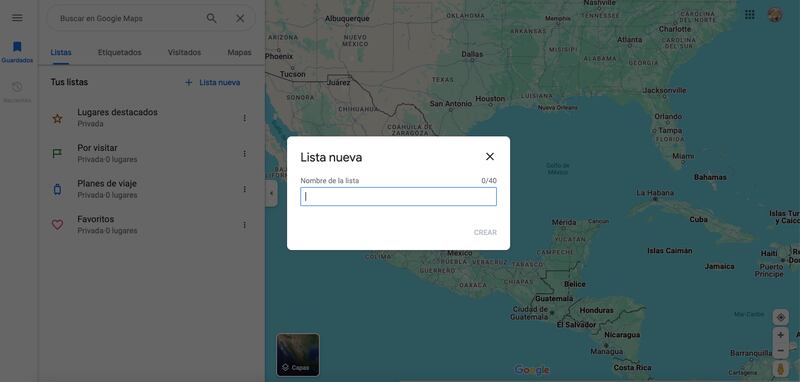800x382 pixels.
Task: Click the Guardados bookmark icon
Action: 17,47
